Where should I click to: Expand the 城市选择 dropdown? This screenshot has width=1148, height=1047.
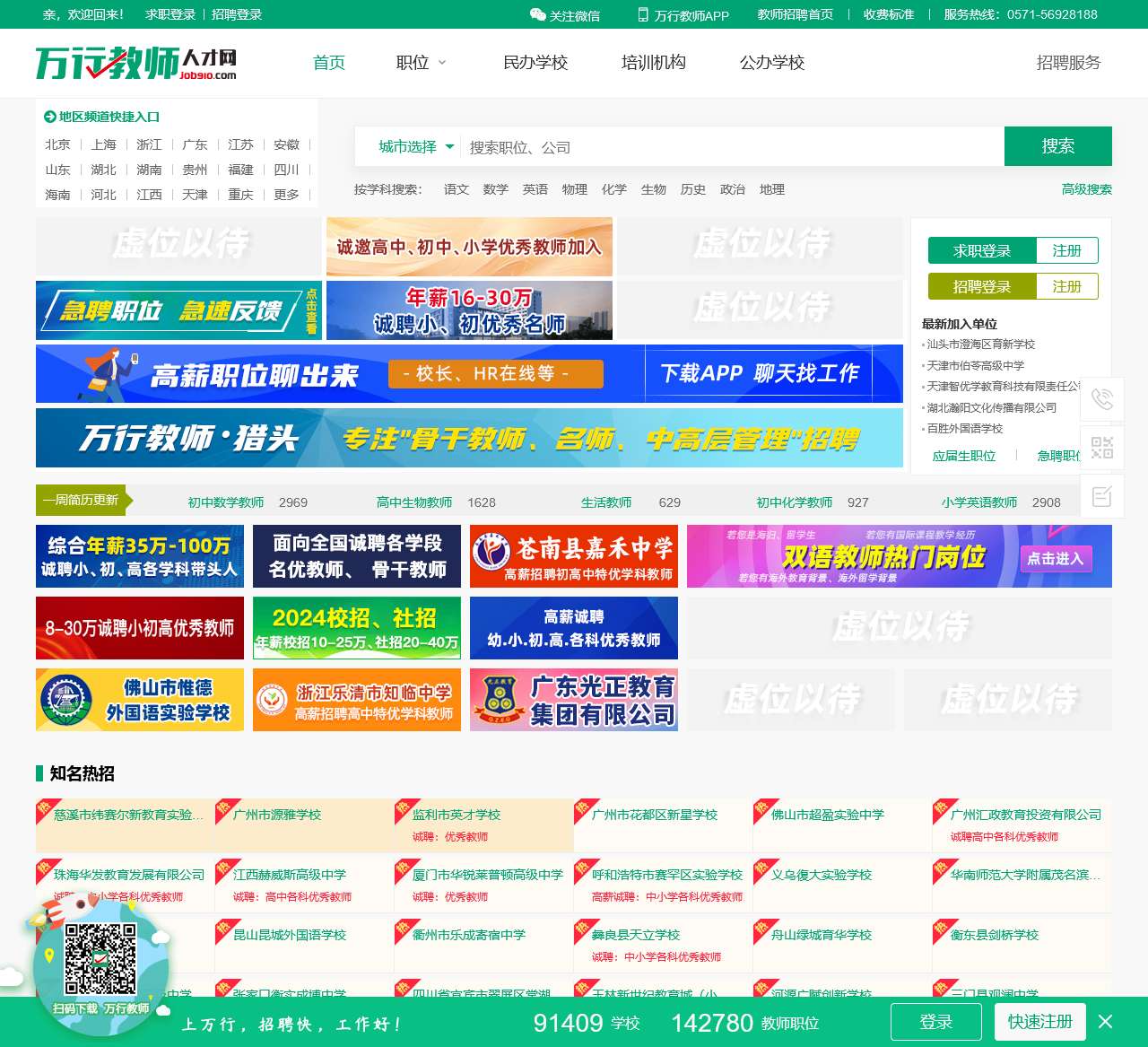[x=416, y=146]
